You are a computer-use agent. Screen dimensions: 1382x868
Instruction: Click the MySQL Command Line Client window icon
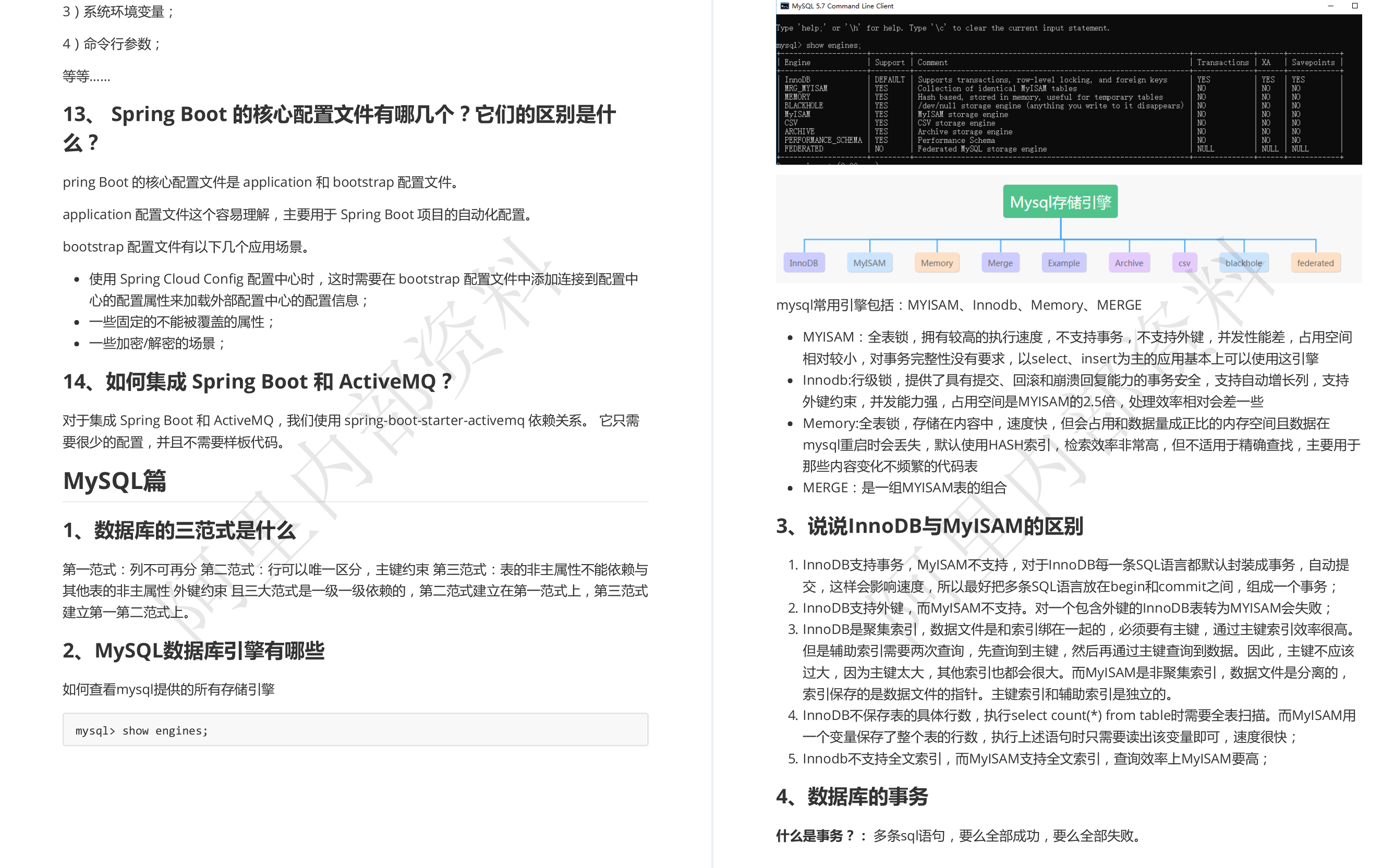tap(784, 6)
